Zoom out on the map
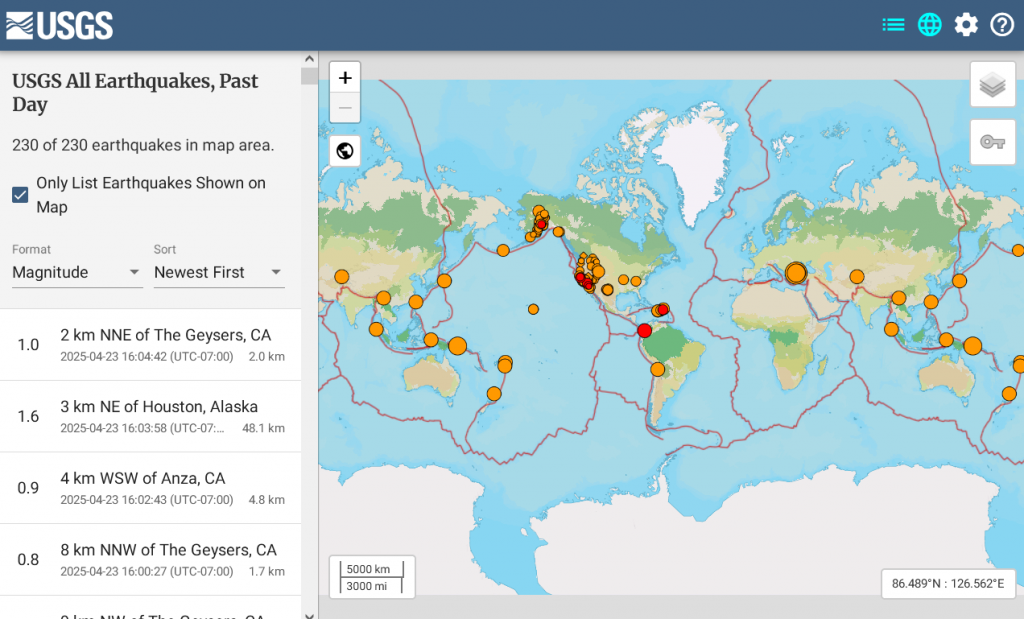The height and width of the screenshot is (619, 1024). 345,108
